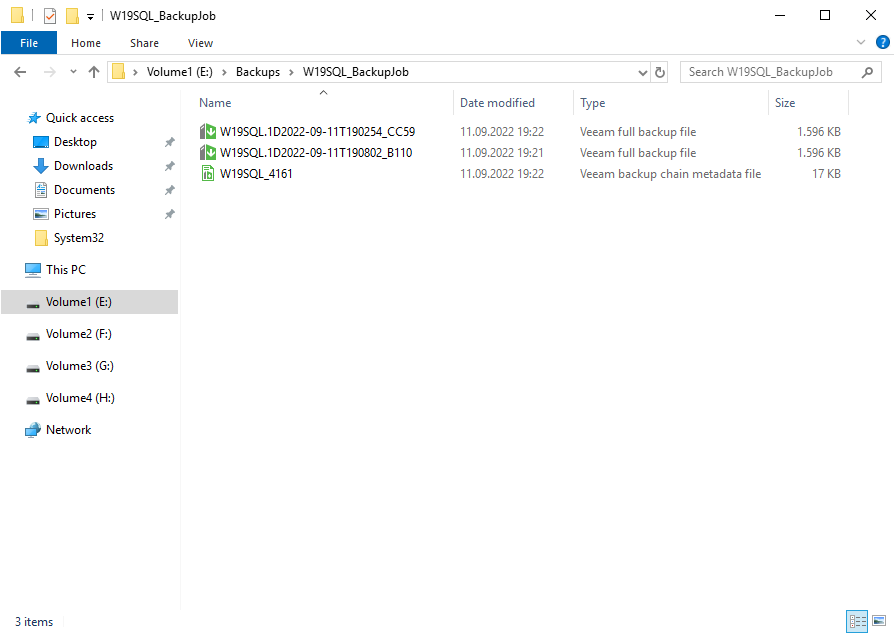Click the Veeam icon of the W19SQL...CC59 backup file
The height and width of the screenshot is (634, 895).
click(208, 132)
